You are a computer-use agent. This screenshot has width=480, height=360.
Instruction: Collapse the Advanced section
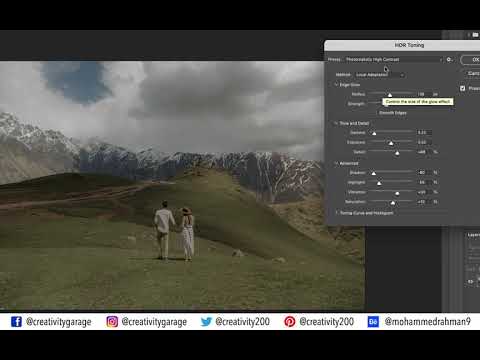pos(336,163)
